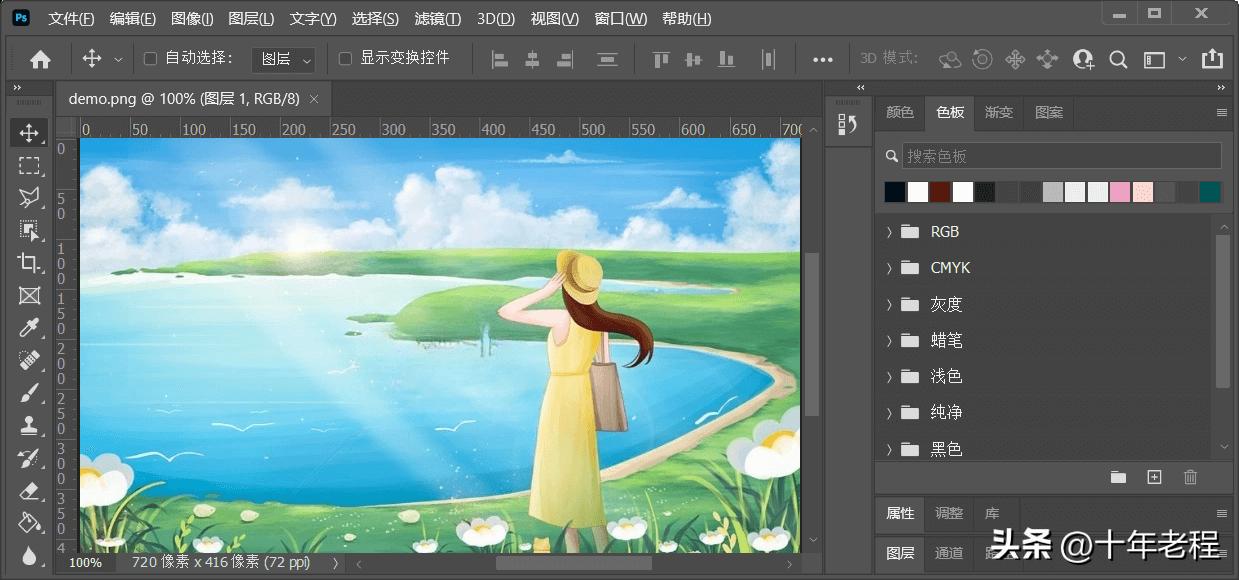Screen dimensions: 1239x580
Task: Expand the 蜡笔 swatch group
Action: [x=888, y=341]
